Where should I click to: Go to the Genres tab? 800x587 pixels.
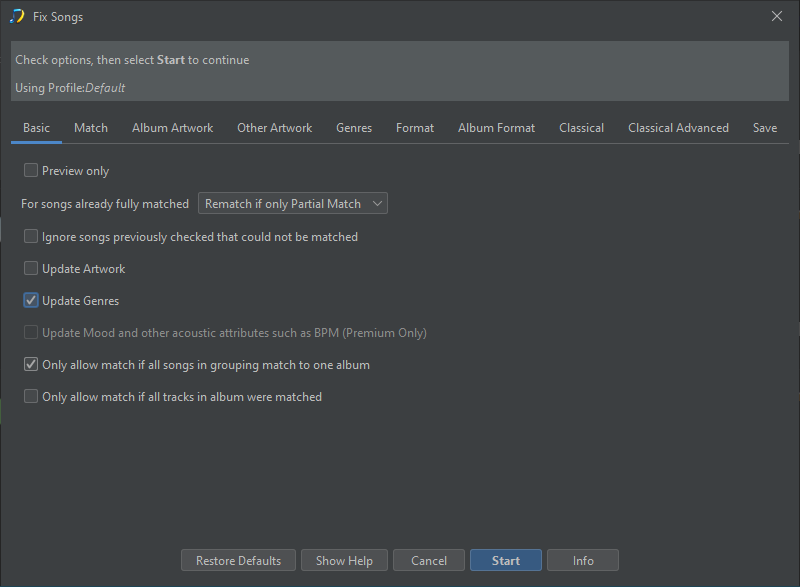point(354,128)
